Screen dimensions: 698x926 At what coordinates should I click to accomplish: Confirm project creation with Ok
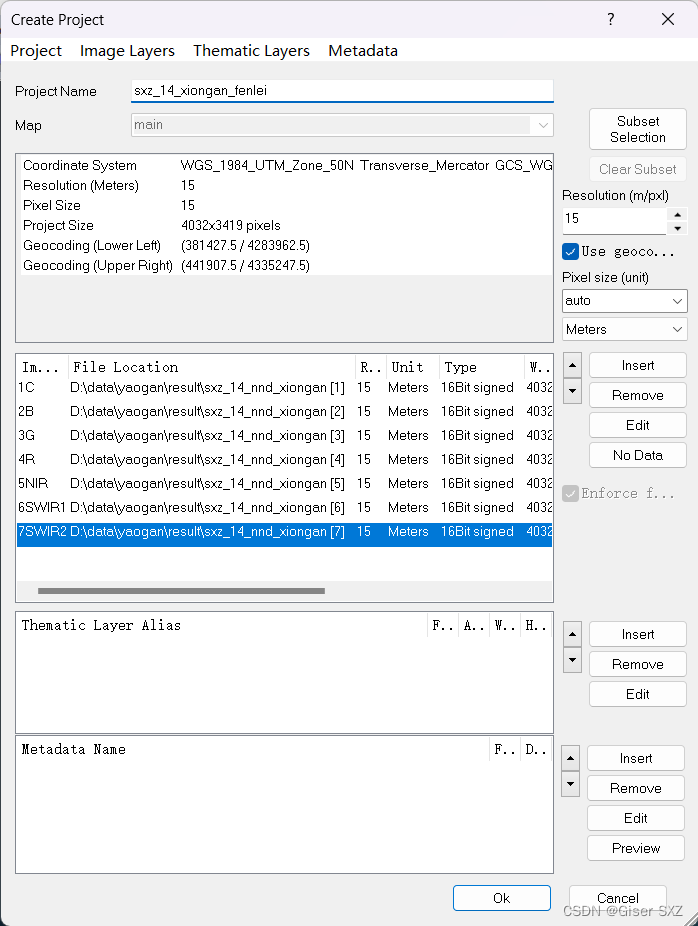[x=502, y=898]
